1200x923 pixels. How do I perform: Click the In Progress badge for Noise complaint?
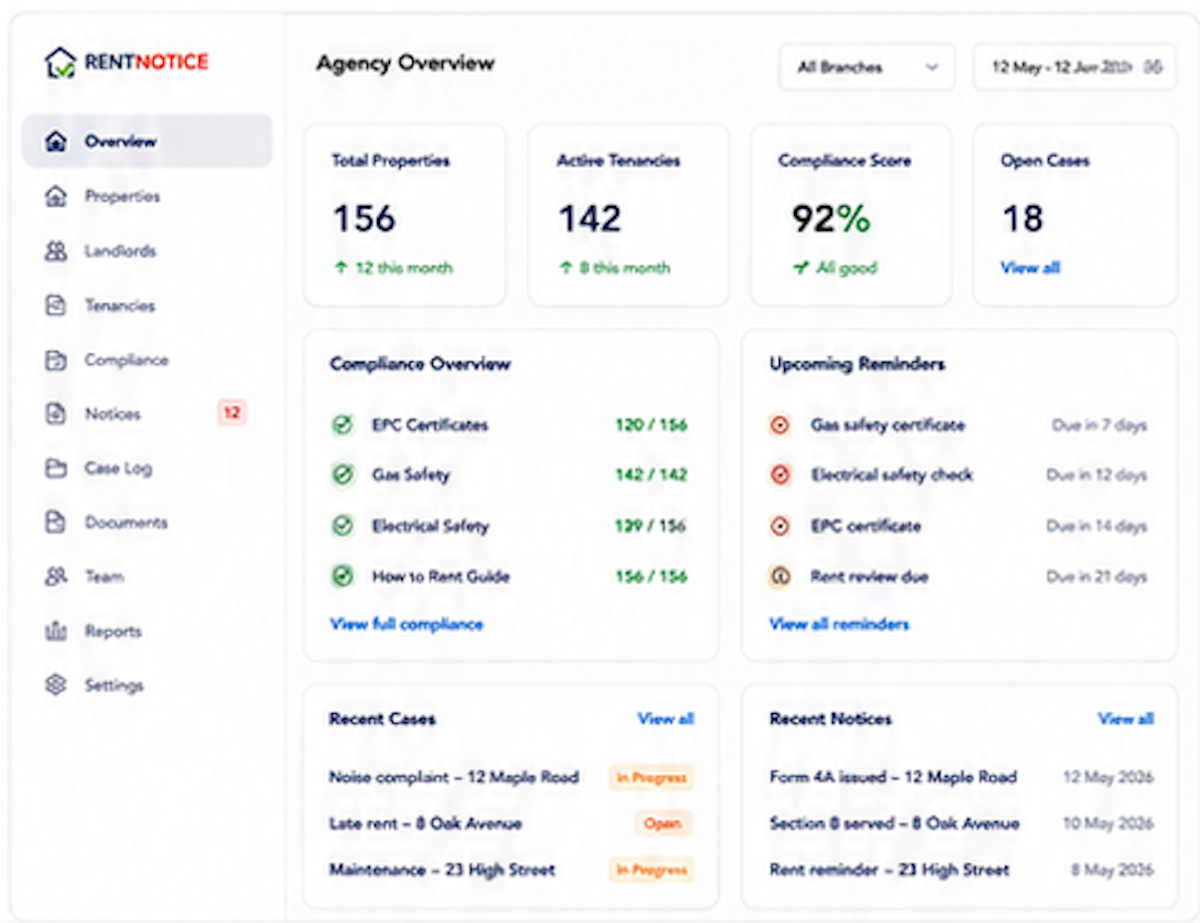tap(651, 777)
